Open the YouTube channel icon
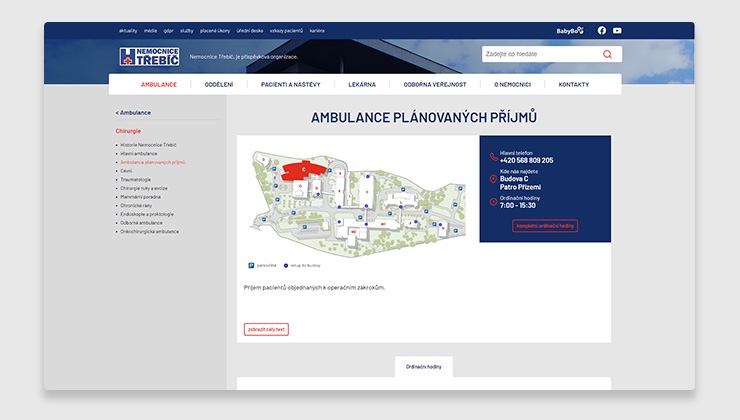The width and height of the screenshot is (740, 420). click(617, 31)
